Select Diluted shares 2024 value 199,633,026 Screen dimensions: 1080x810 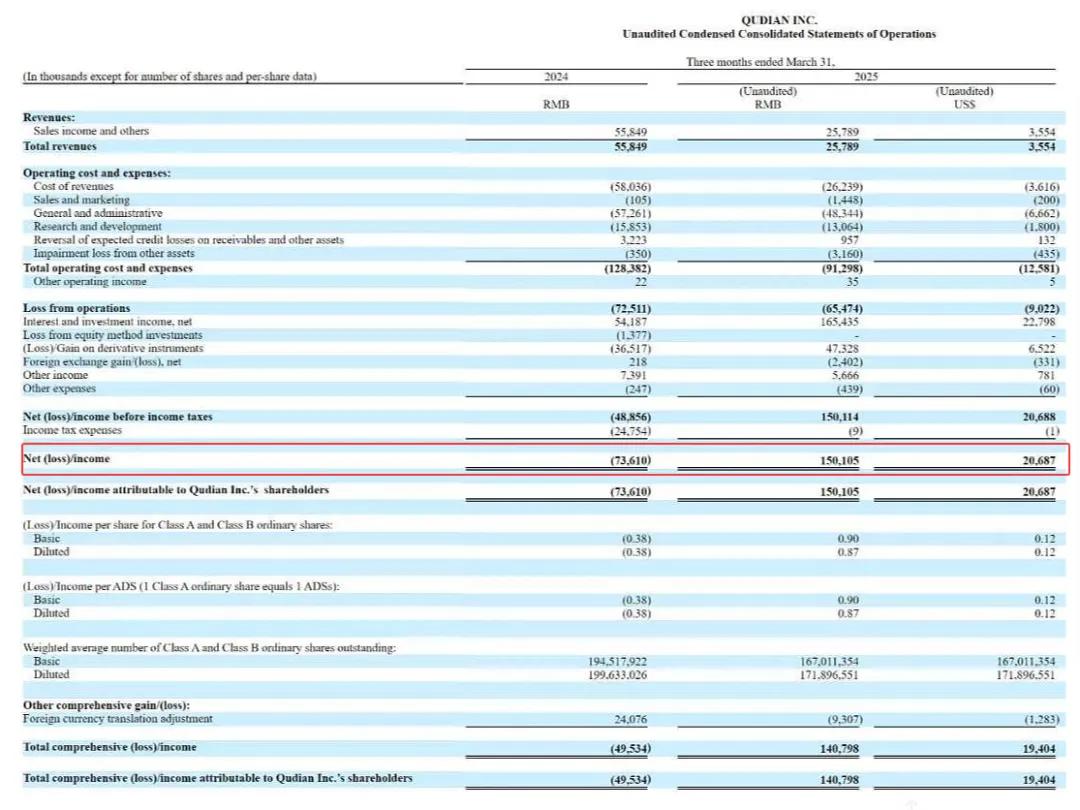[618, 674]
